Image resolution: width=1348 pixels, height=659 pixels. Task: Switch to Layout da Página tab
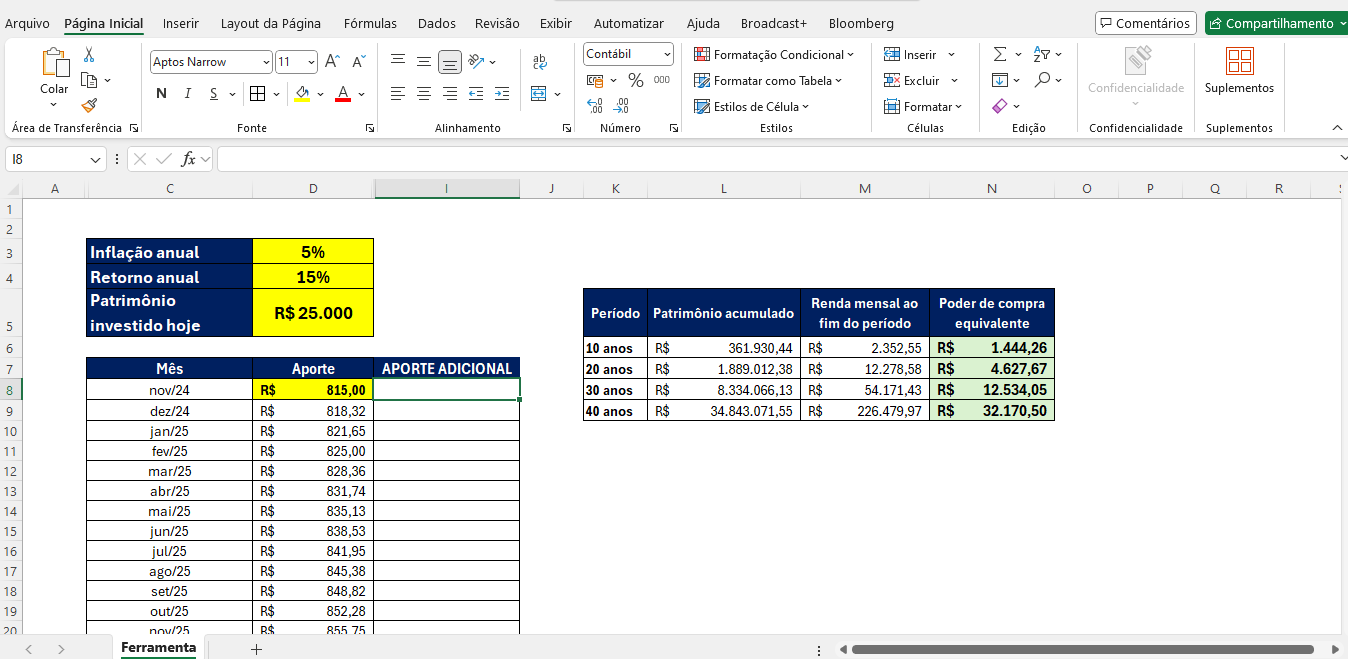point(271,23)
